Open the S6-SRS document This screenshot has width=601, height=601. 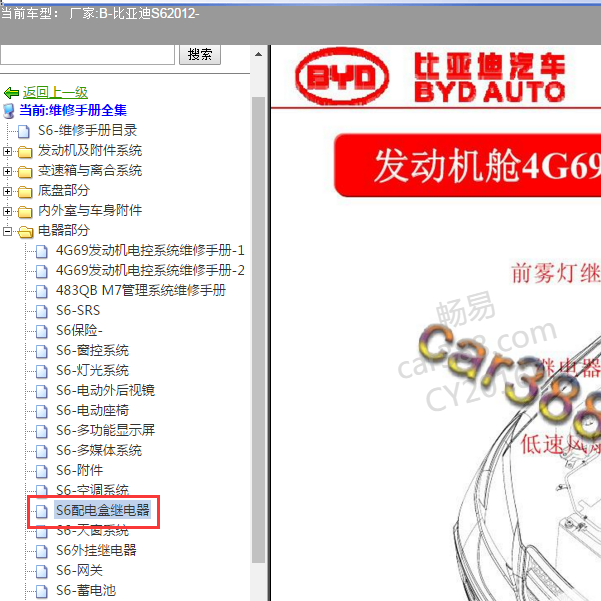click(x=78, y=310)
